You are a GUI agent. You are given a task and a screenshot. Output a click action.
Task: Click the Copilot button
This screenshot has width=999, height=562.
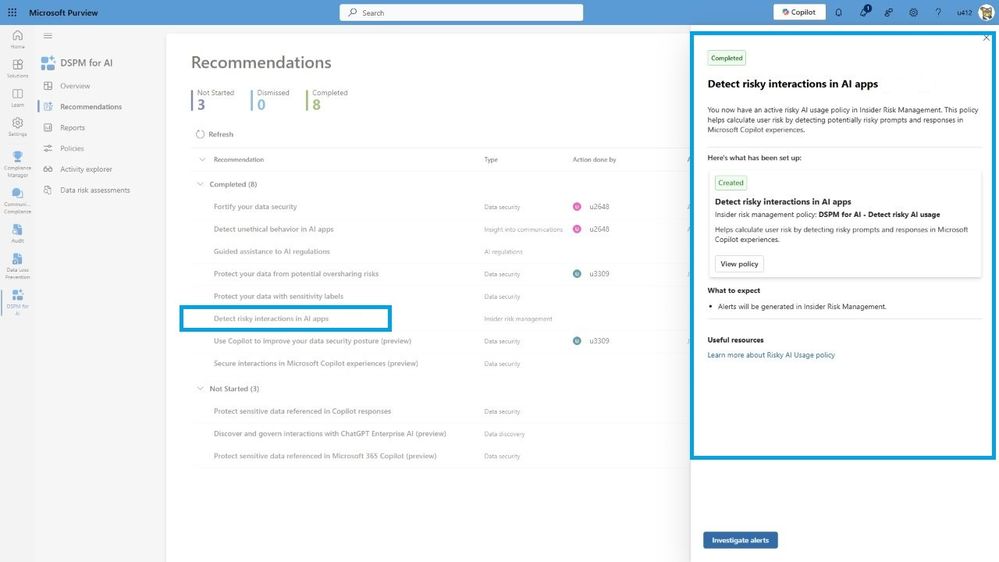pyautogui.click(x=799, y=12)
